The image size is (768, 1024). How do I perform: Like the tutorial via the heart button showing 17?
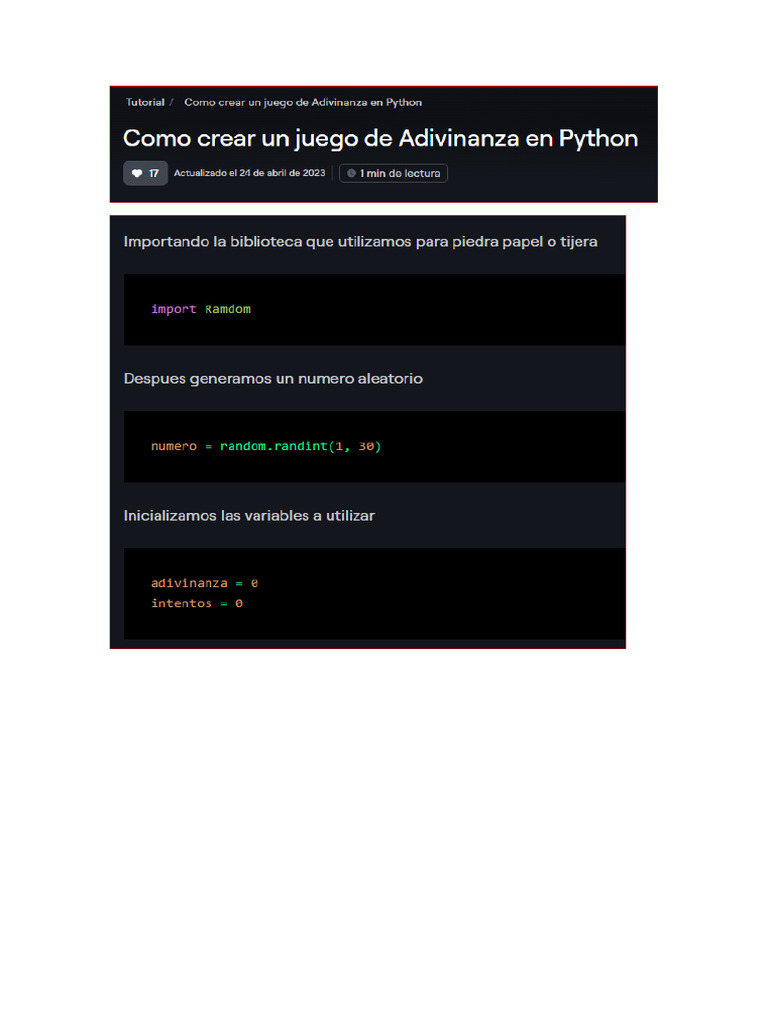146,173
